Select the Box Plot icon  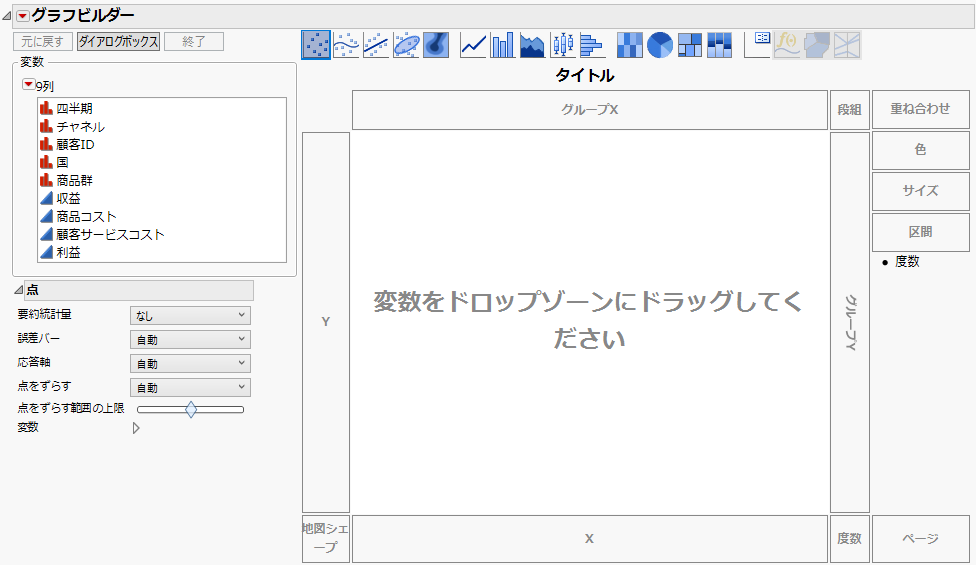coord(563,45)
